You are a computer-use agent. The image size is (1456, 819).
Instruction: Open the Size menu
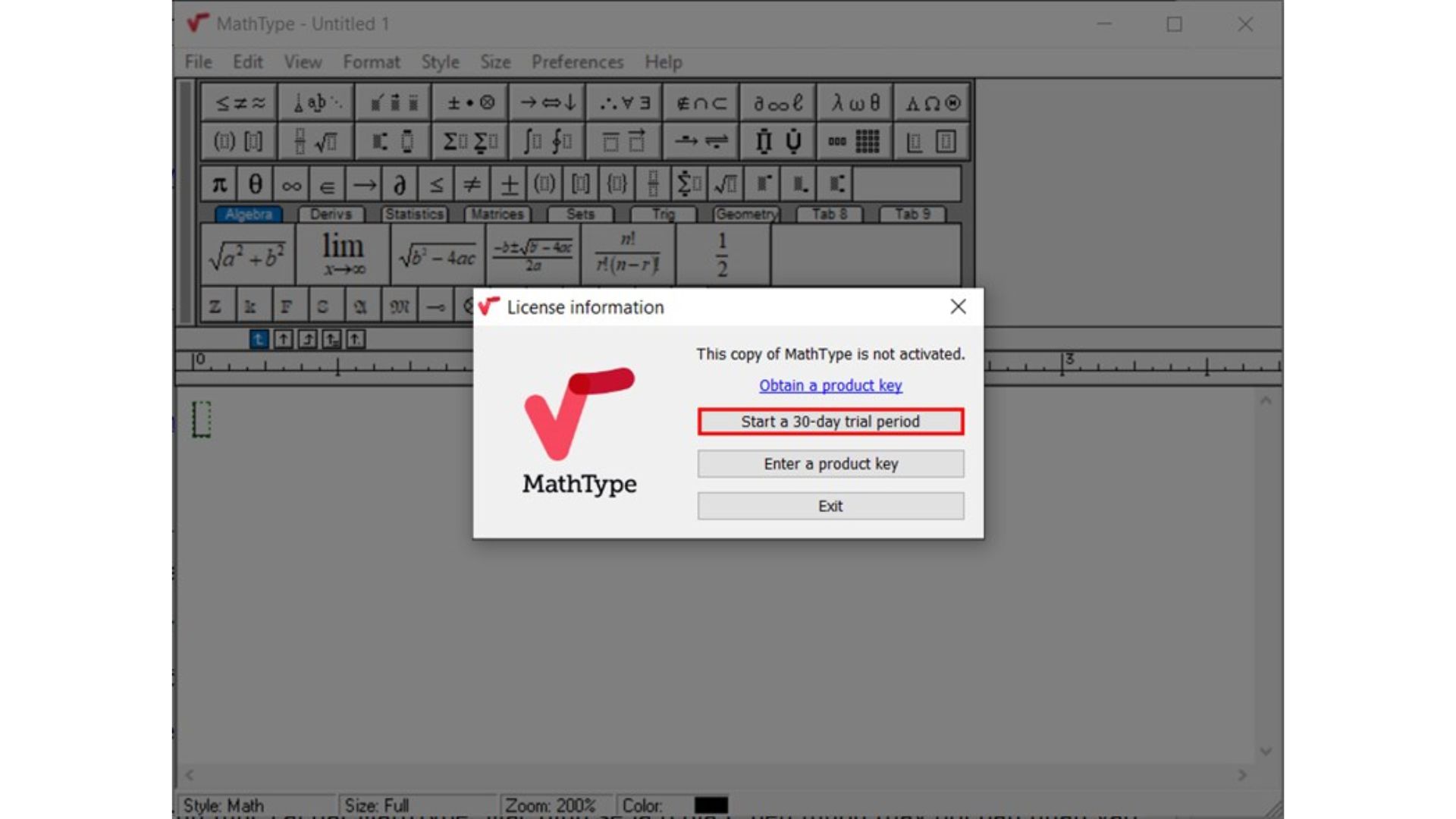[495, 62]
